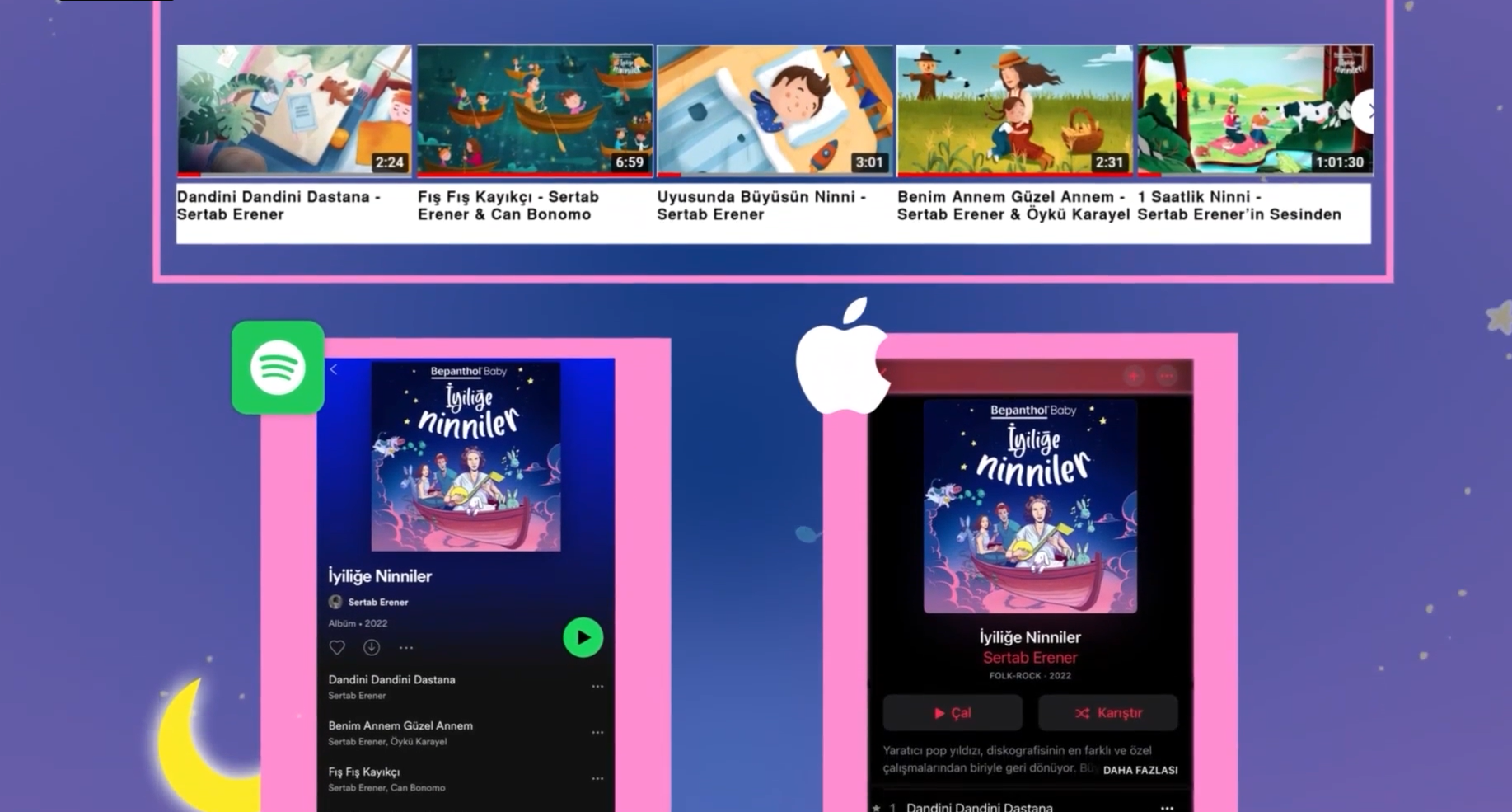
Task: Open the red Sertab Erener artist link
Action: coord(1030,658)
